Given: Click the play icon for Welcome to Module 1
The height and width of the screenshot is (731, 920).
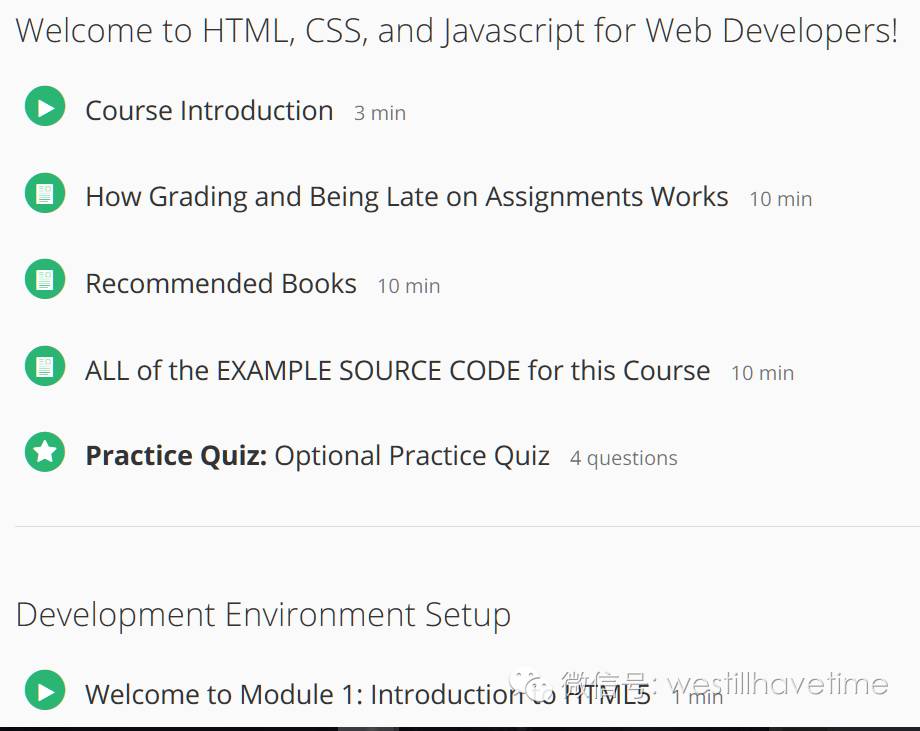Looking at the screenshot, I should (45, 690).
